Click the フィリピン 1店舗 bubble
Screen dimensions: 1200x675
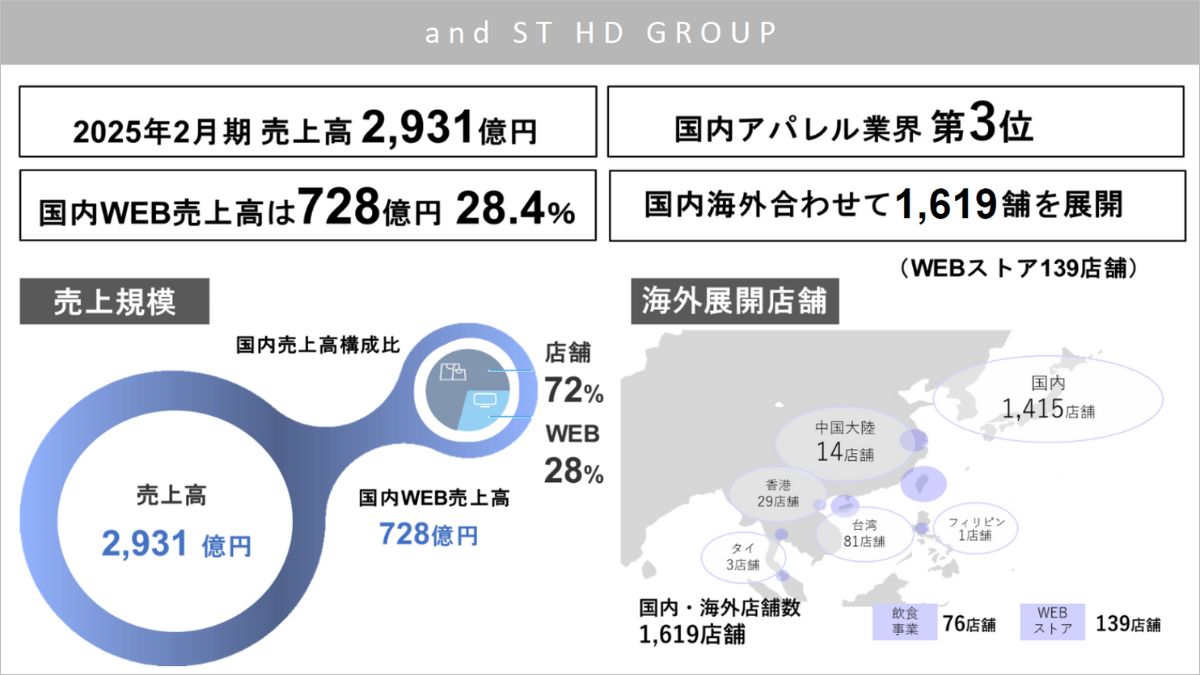(x=968, y=527)
